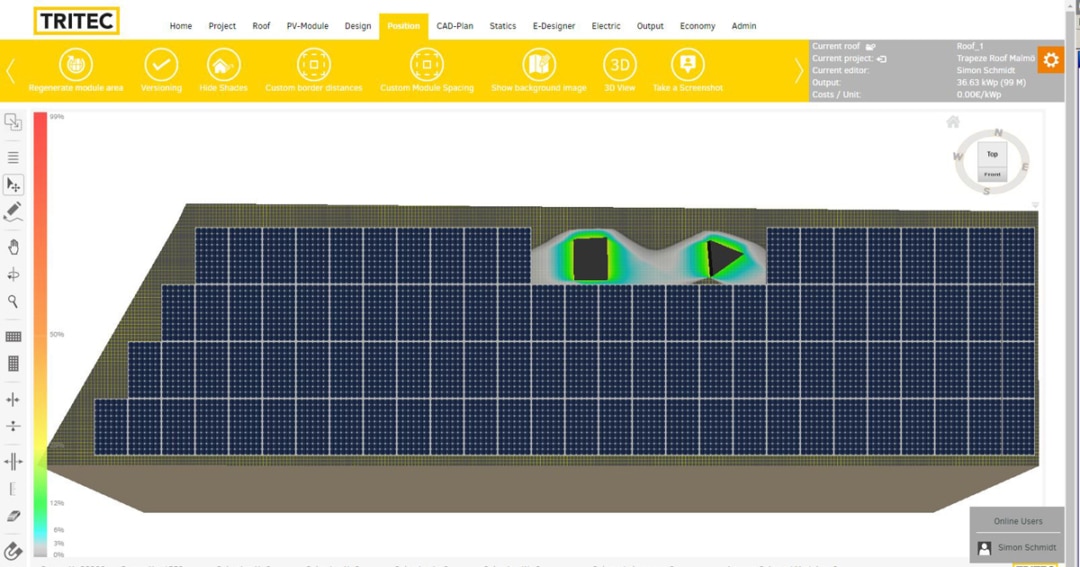
Task: Click the Top face of view cube
Action: 992,154
